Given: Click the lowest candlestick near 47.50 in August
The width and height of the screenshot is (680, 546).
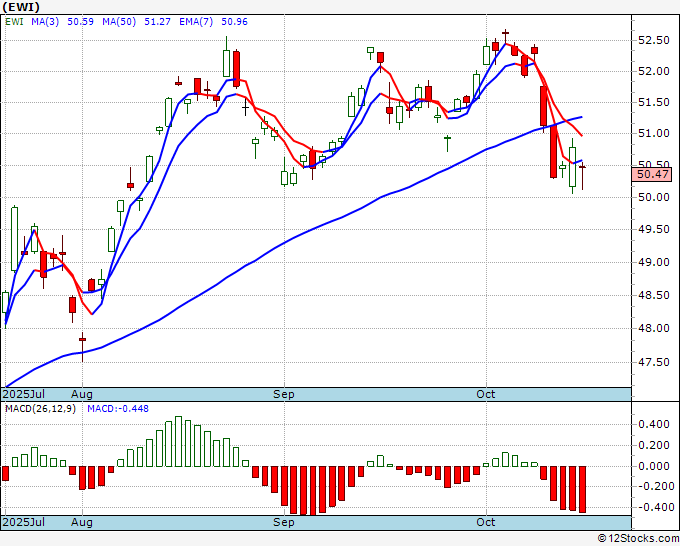Looking at the screenshot, I should click(x=82, y=347).
